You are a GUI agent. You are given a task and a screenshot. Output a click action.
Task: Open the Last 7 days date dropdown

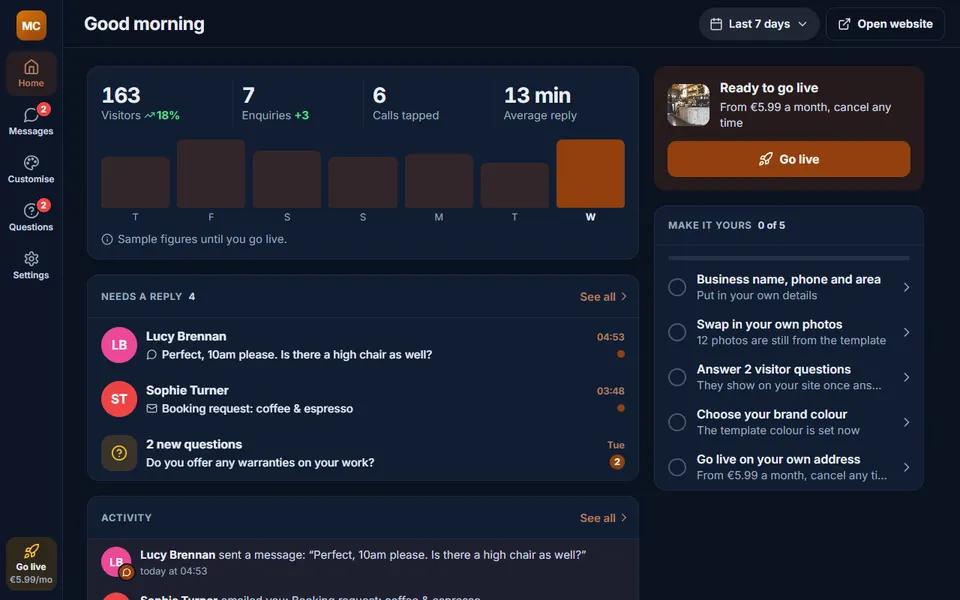tap(759, 24)
